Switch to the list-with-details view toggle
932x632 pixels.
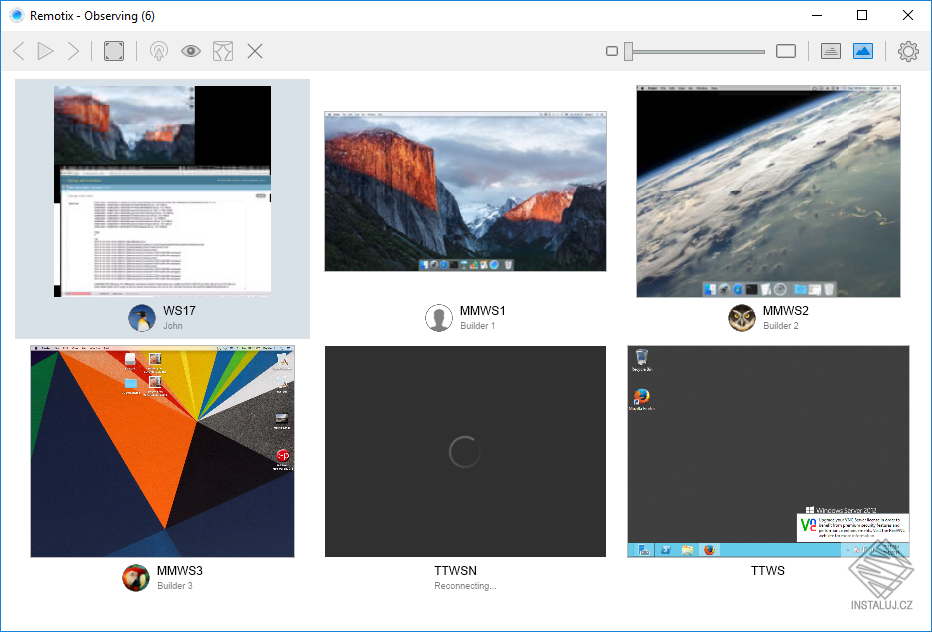click(x=831, y=51)
